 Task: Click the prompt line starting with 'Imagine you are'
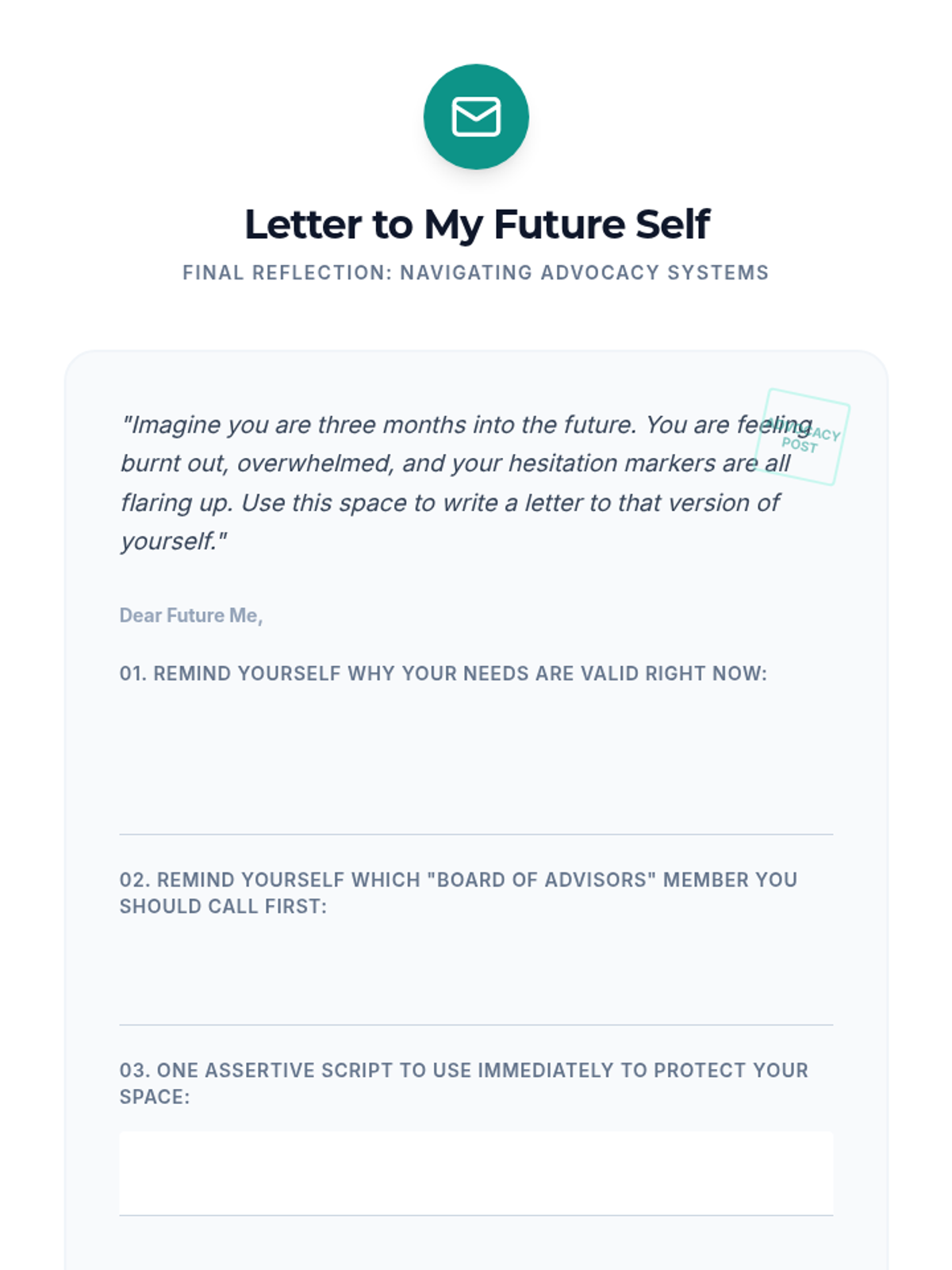(466, 425)
